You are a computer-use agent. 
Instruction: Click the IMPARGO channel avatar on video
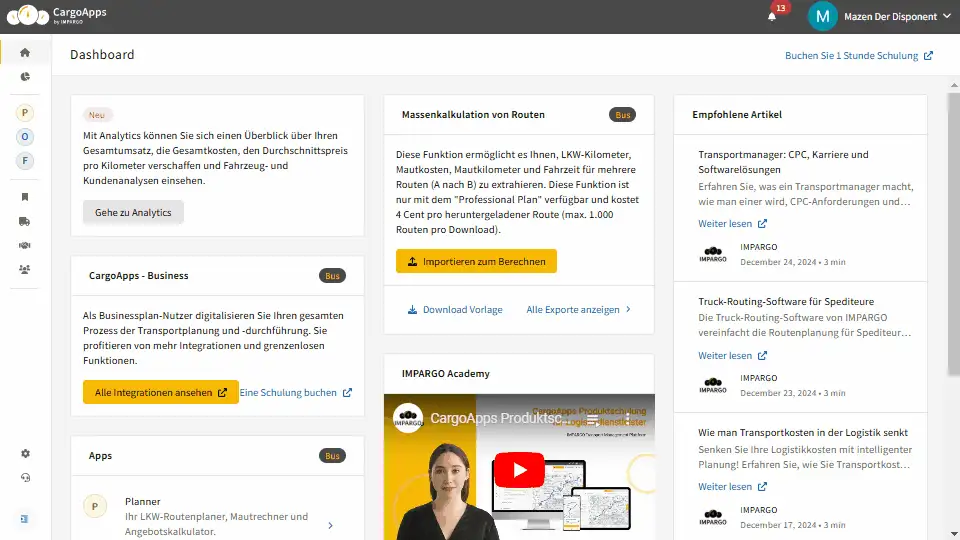[x=408, y=418]
